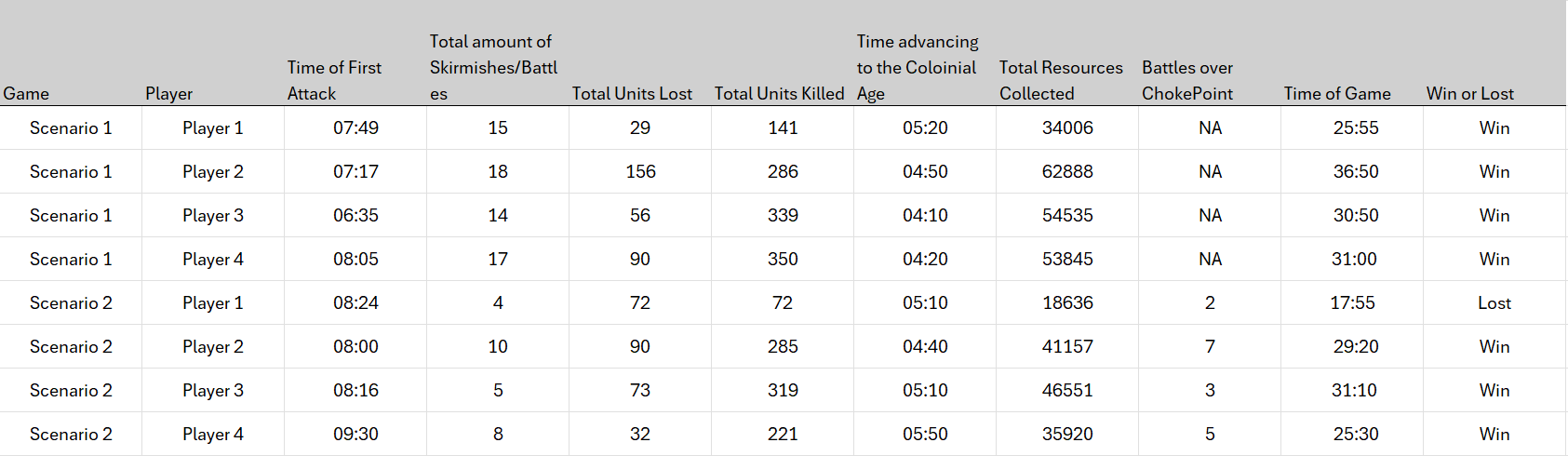1568x456 pixels.
Task: Click the first attack time 06:35
Action: pyautogui.click(x=355, y=215)
